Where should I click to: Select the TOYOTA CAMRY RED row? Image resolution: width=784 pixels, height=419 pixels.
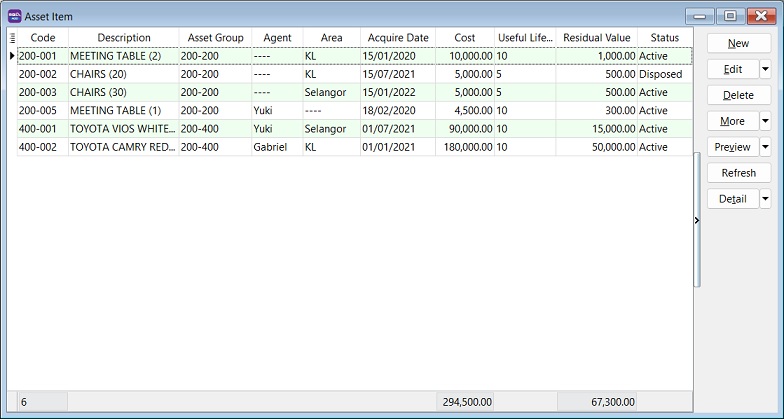click(x=121, y=147)
